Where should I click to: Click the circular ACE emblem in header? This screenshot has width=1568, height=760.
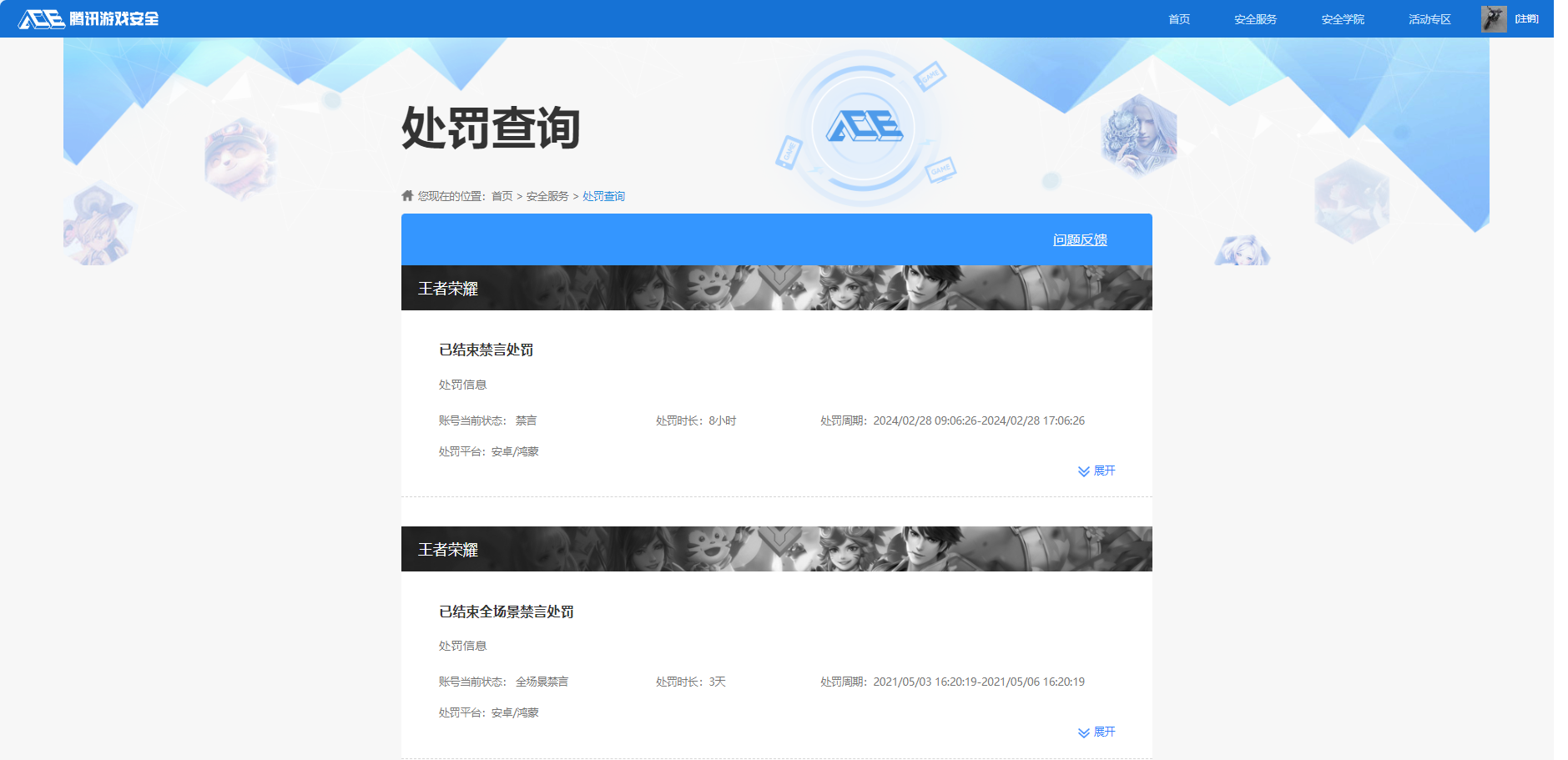864,128
